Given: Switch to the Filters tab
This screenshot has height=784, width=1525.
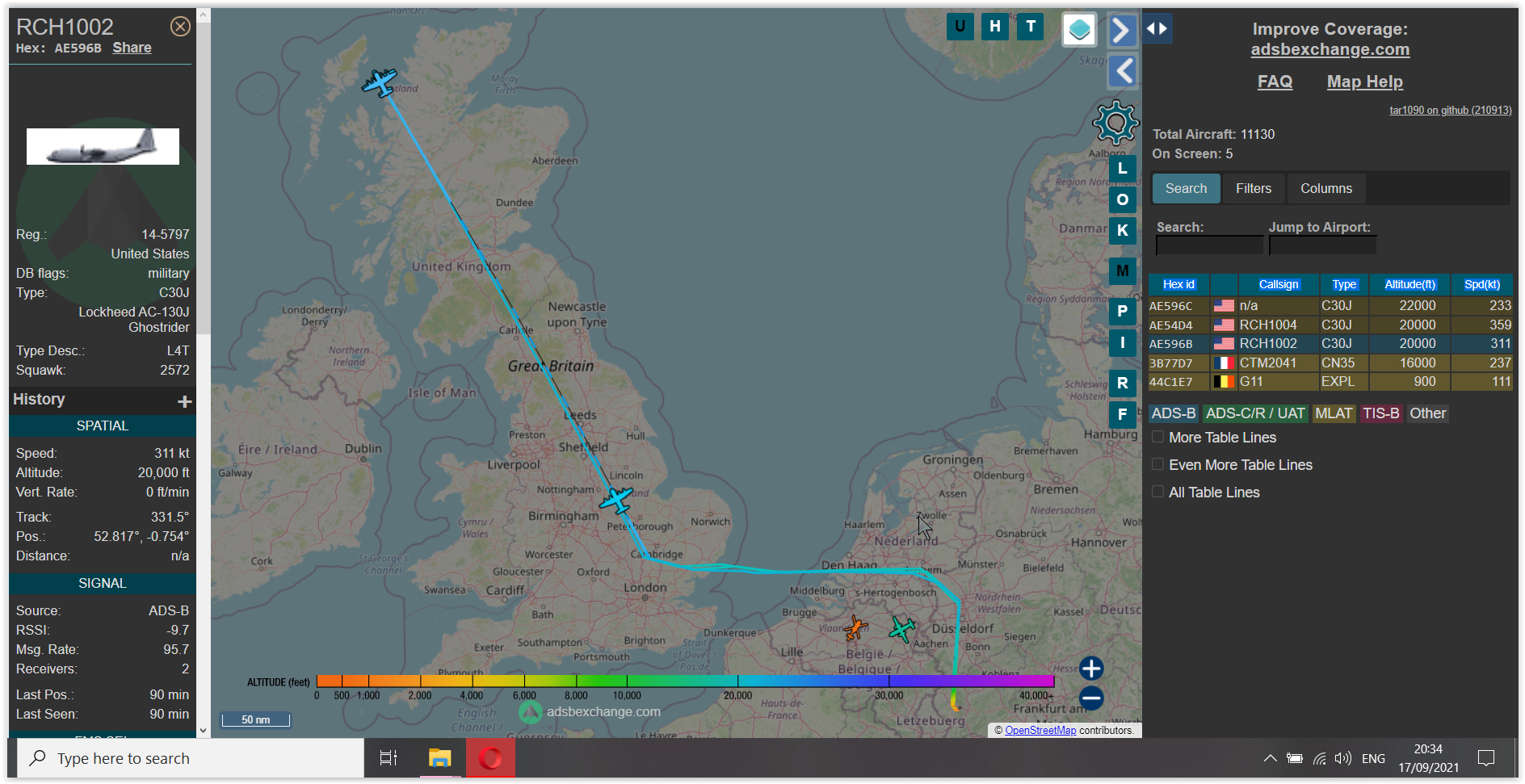Looking at the screenshot, I should pos(1254,188).
